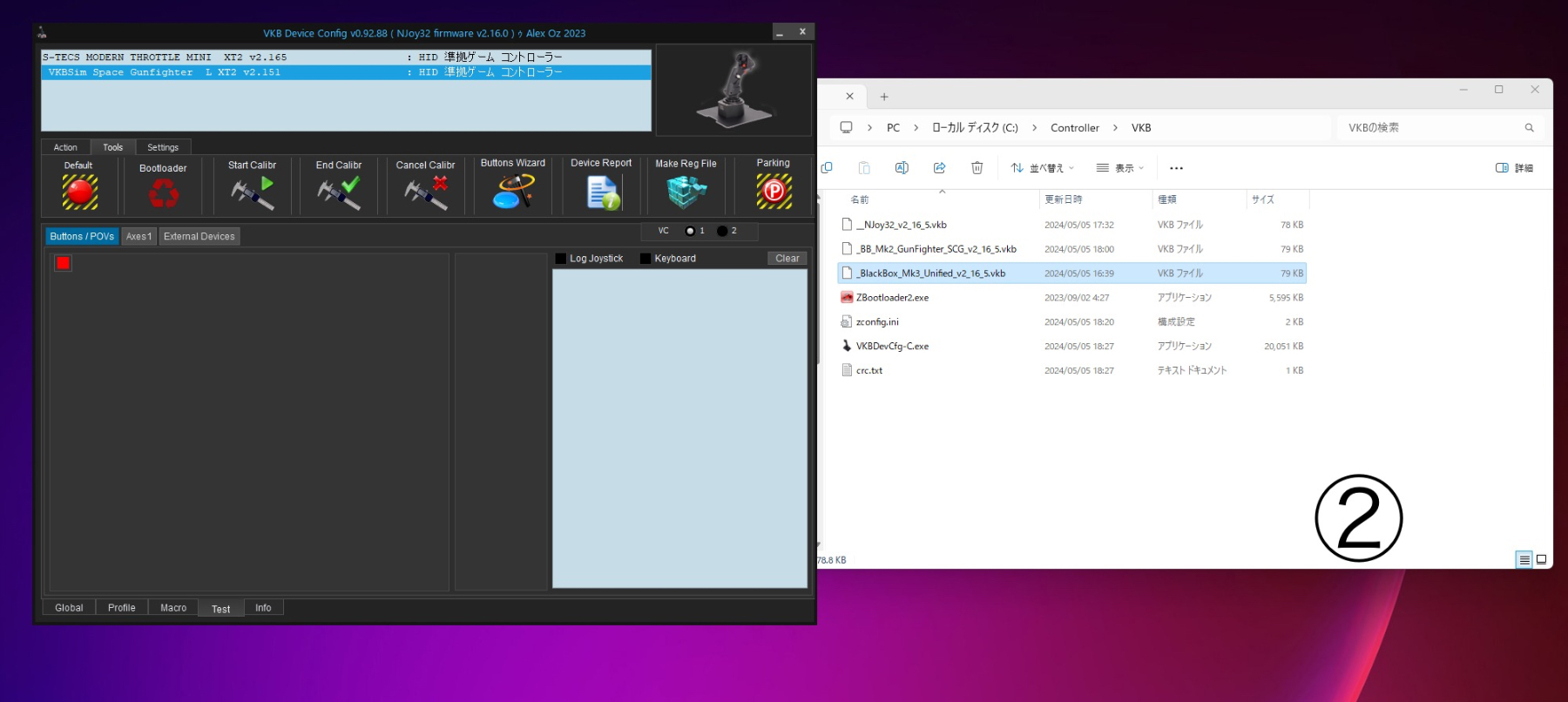Select VKBDevCfg-C.exe in file list
This screenshot has width=1568, height=702.
tap(1072, 347)
